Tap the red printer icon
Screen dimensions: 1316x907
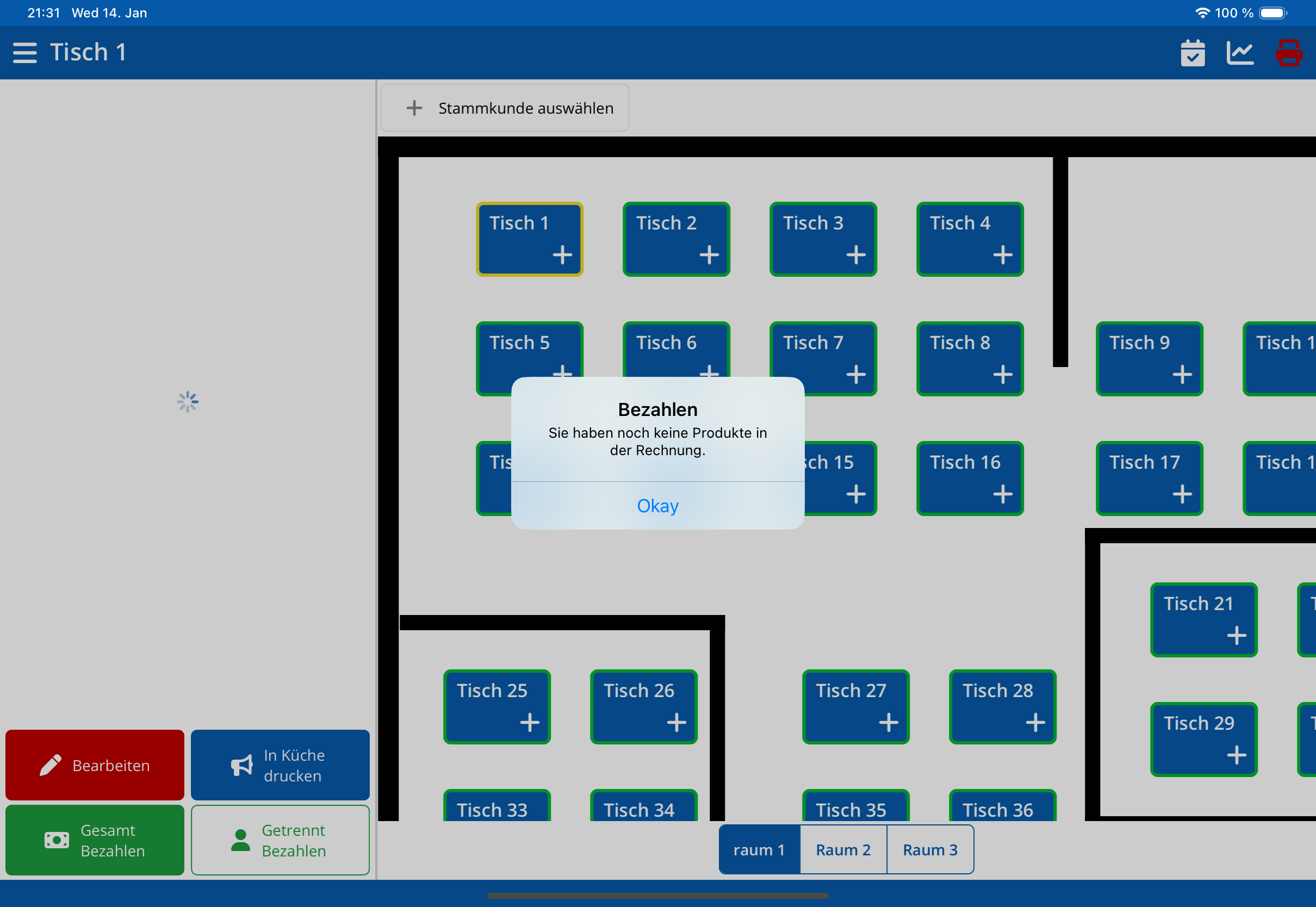1289,53
